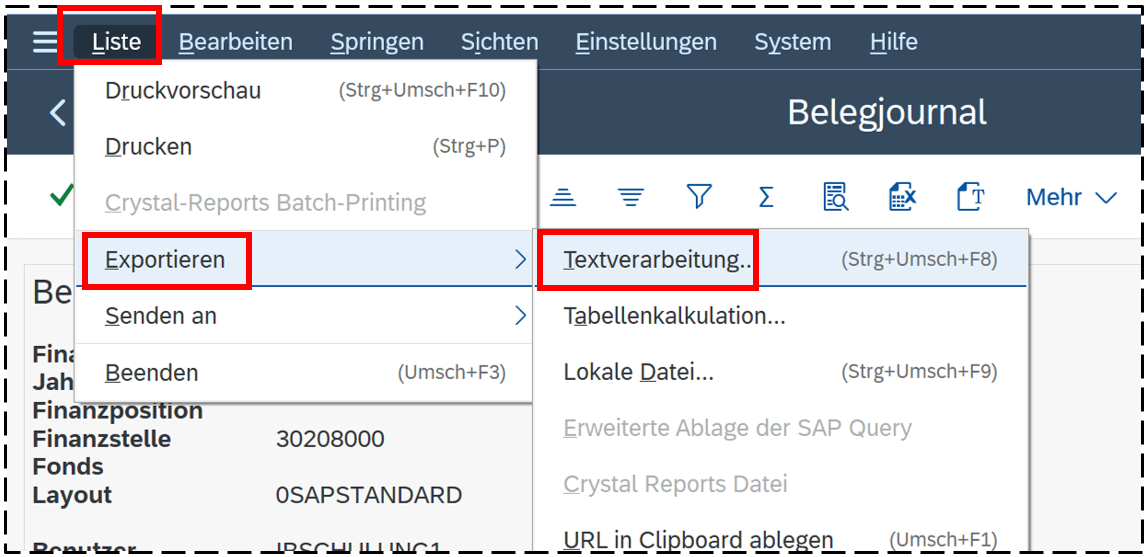Viewport: 1146px width, 557px height.
Task: Open the print preview toolbar icon
Action: click(x=835, y=197)
